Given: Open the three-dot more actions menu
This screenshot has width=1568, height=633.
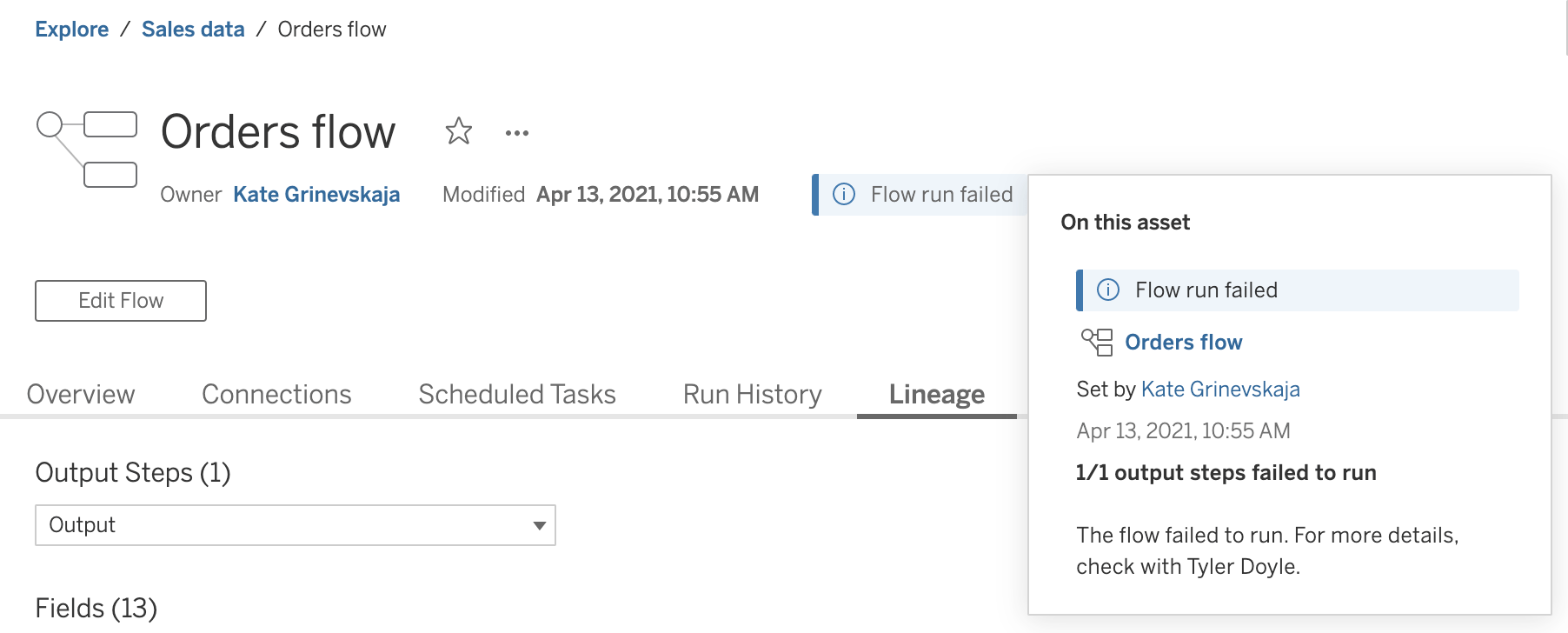Looking at the screenshot, I should pyautogui.click(x=517, y=133).
